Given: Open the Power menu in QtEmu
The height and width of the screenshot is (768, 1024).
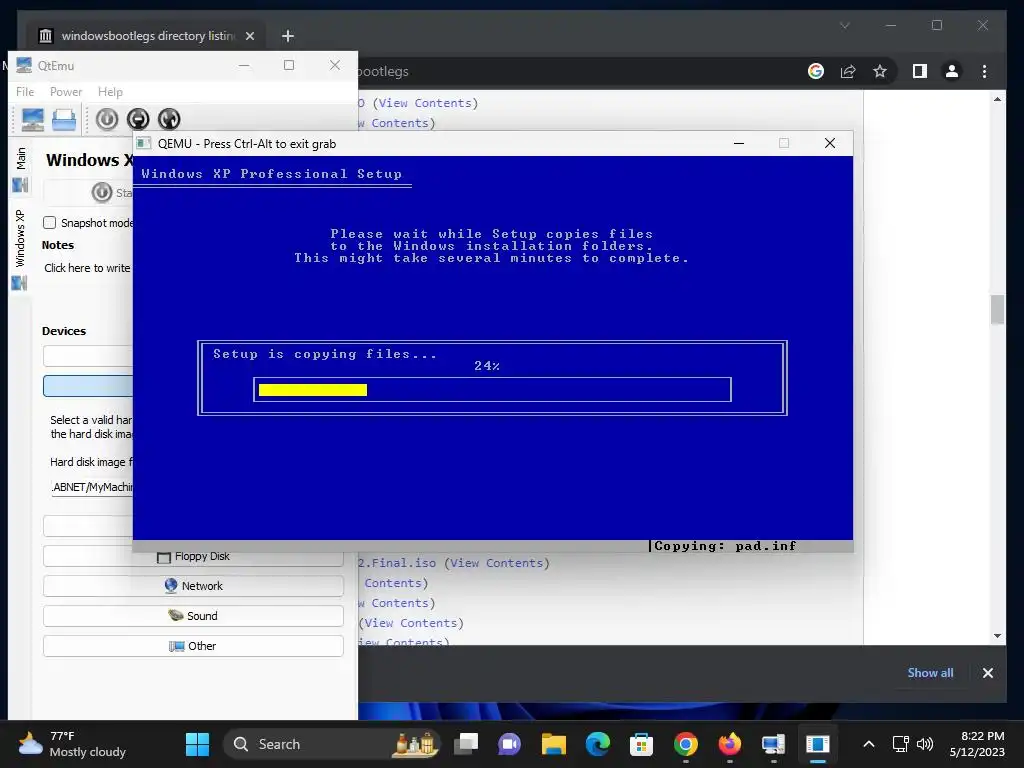Looking at the screenshot, I should (66, 92).
